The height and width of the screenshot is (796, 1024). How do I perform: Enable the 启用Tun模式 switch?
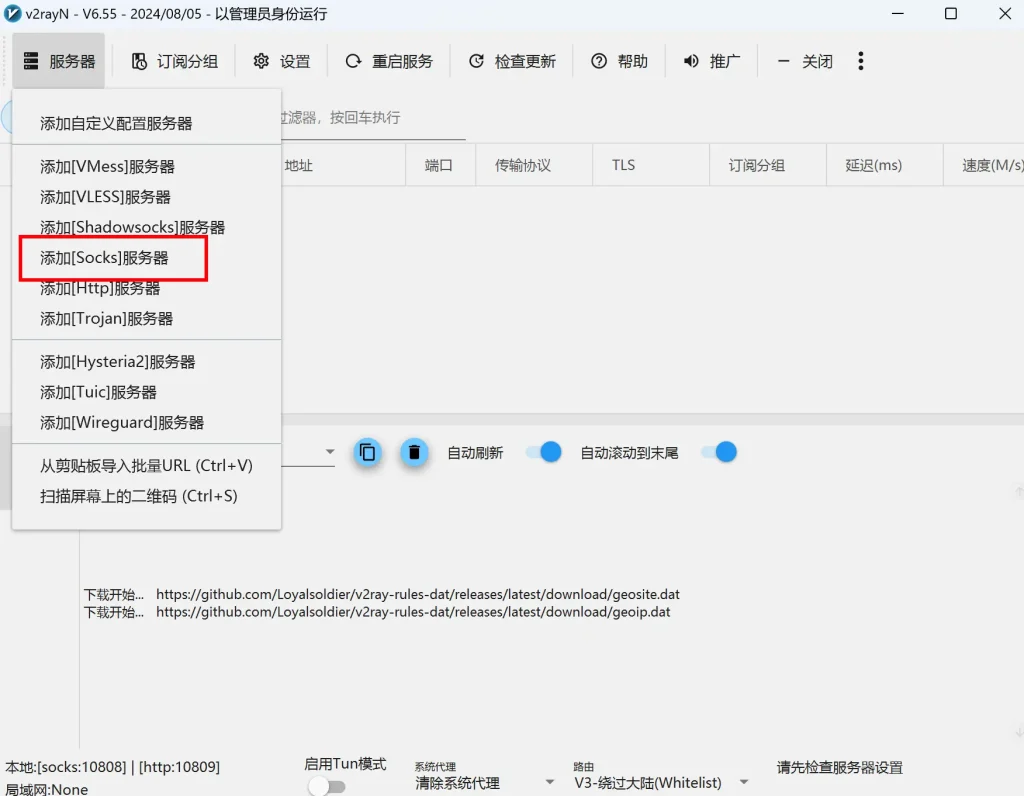click(x=326, y=786)
